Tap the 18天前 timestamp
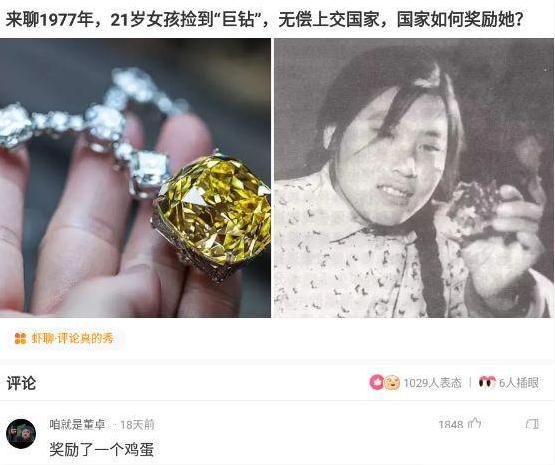This screenshot has height=465, width=555. [x=137, y=424]
